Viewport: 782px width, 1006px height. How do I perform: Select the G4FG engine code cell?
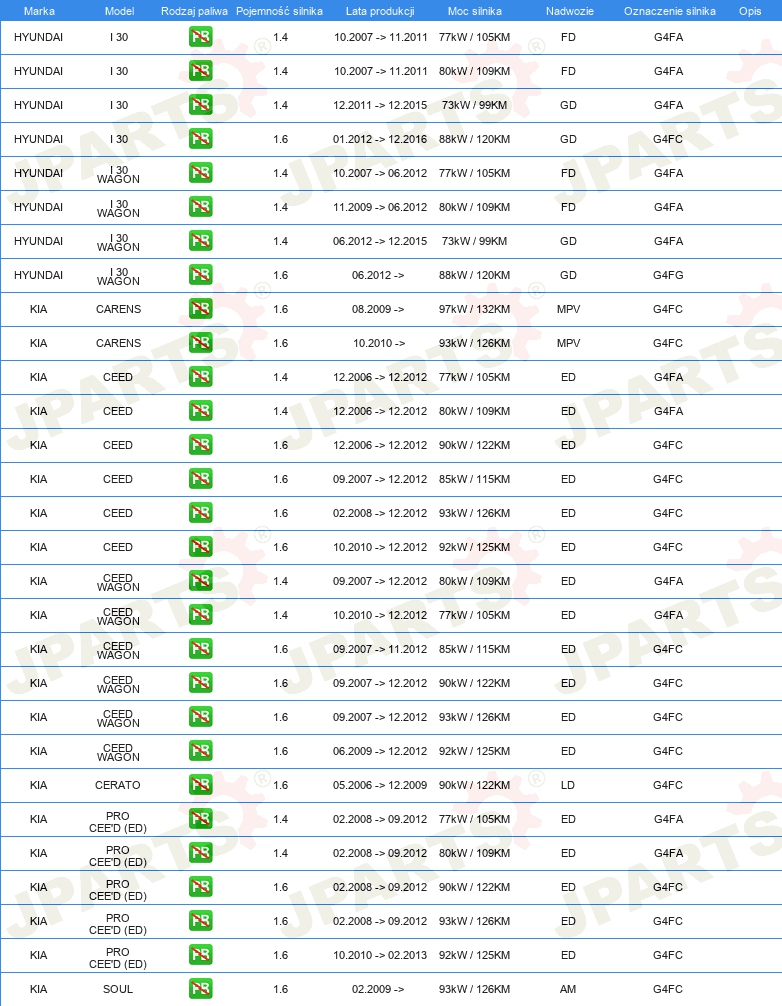tap(668, 275)
